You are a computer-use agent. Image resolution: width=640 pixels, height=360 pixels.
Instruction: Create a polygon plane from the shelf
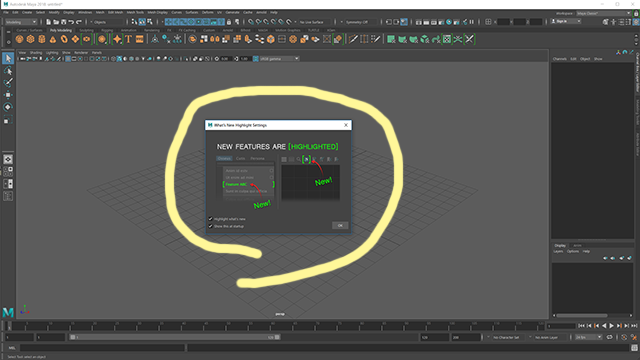(75, 39)
